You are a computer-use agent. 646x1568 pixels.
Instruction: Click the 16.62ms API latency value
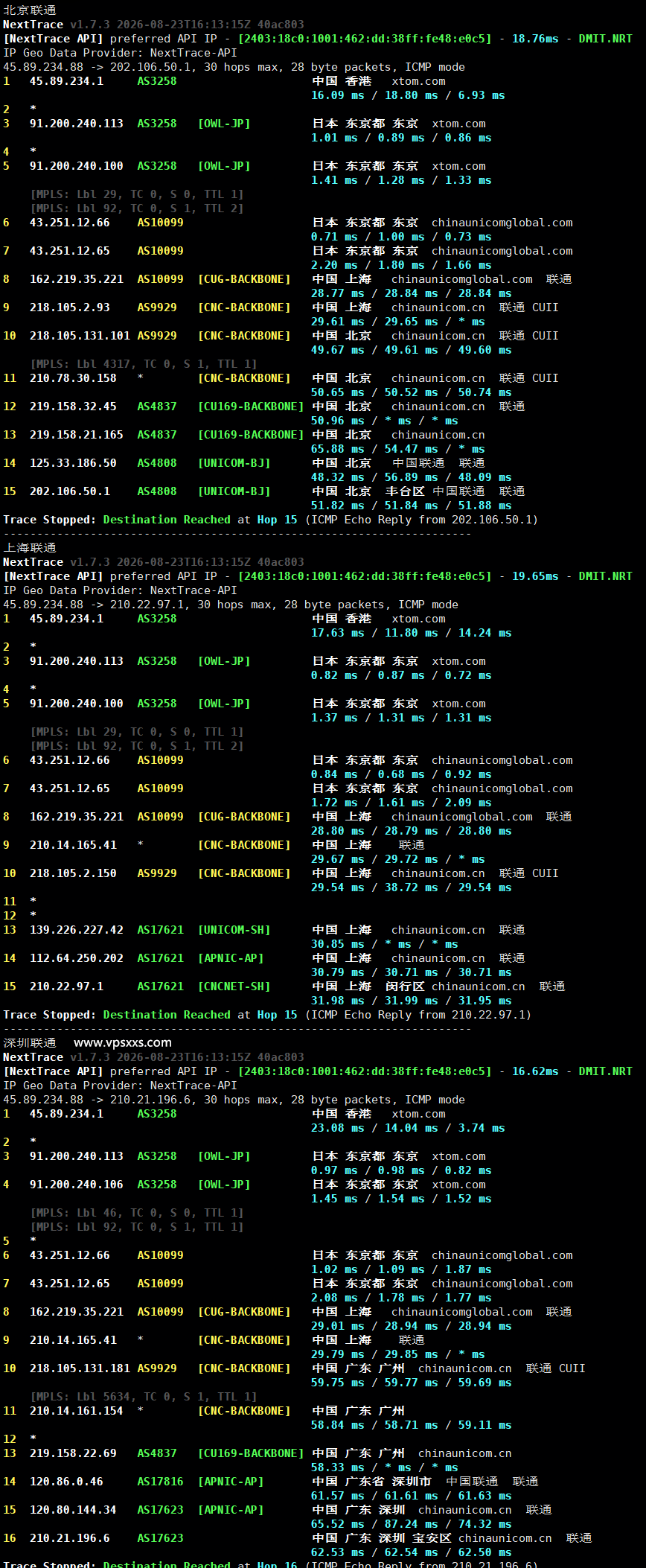535,1071
